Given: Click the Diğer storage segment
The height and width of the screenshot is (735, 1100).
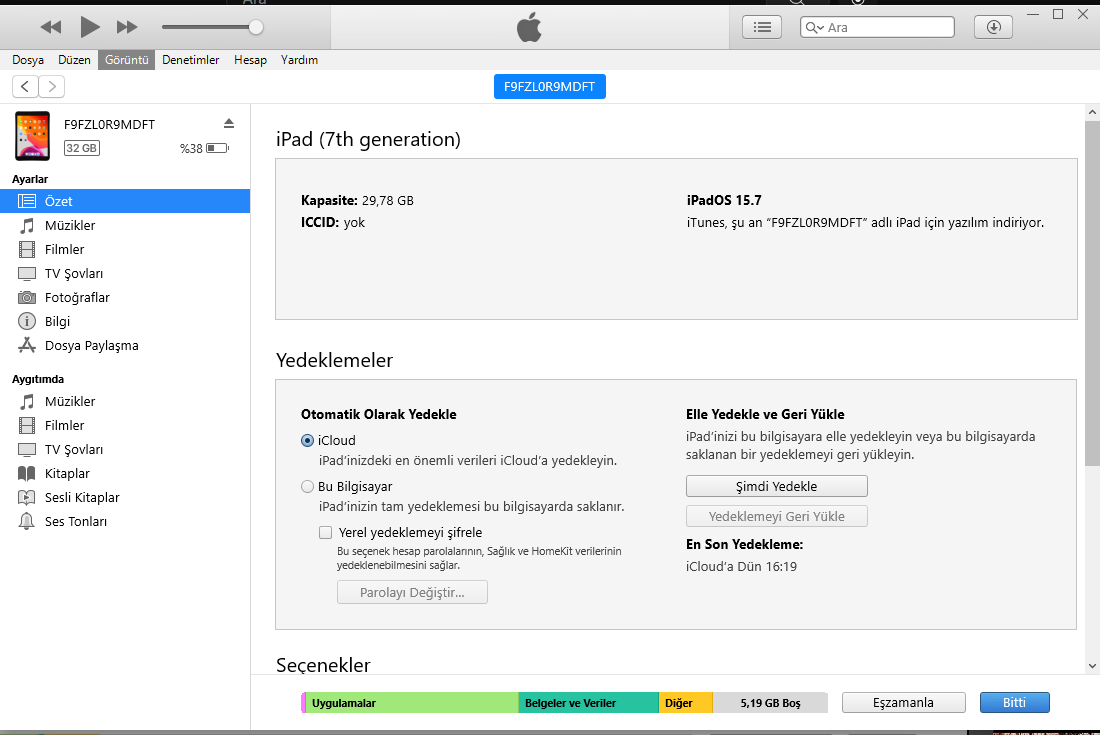Looking at the screenshot, I should coord(685,703).
